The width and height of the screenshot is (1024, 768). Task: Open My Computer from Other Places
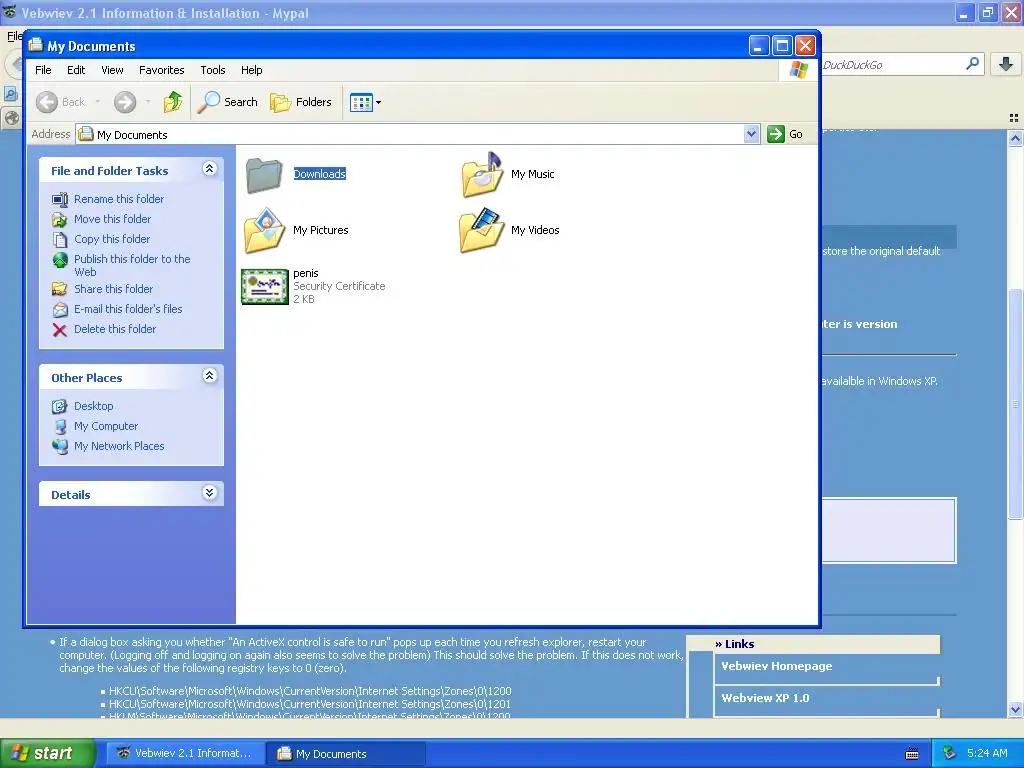[x=106, y=426]
